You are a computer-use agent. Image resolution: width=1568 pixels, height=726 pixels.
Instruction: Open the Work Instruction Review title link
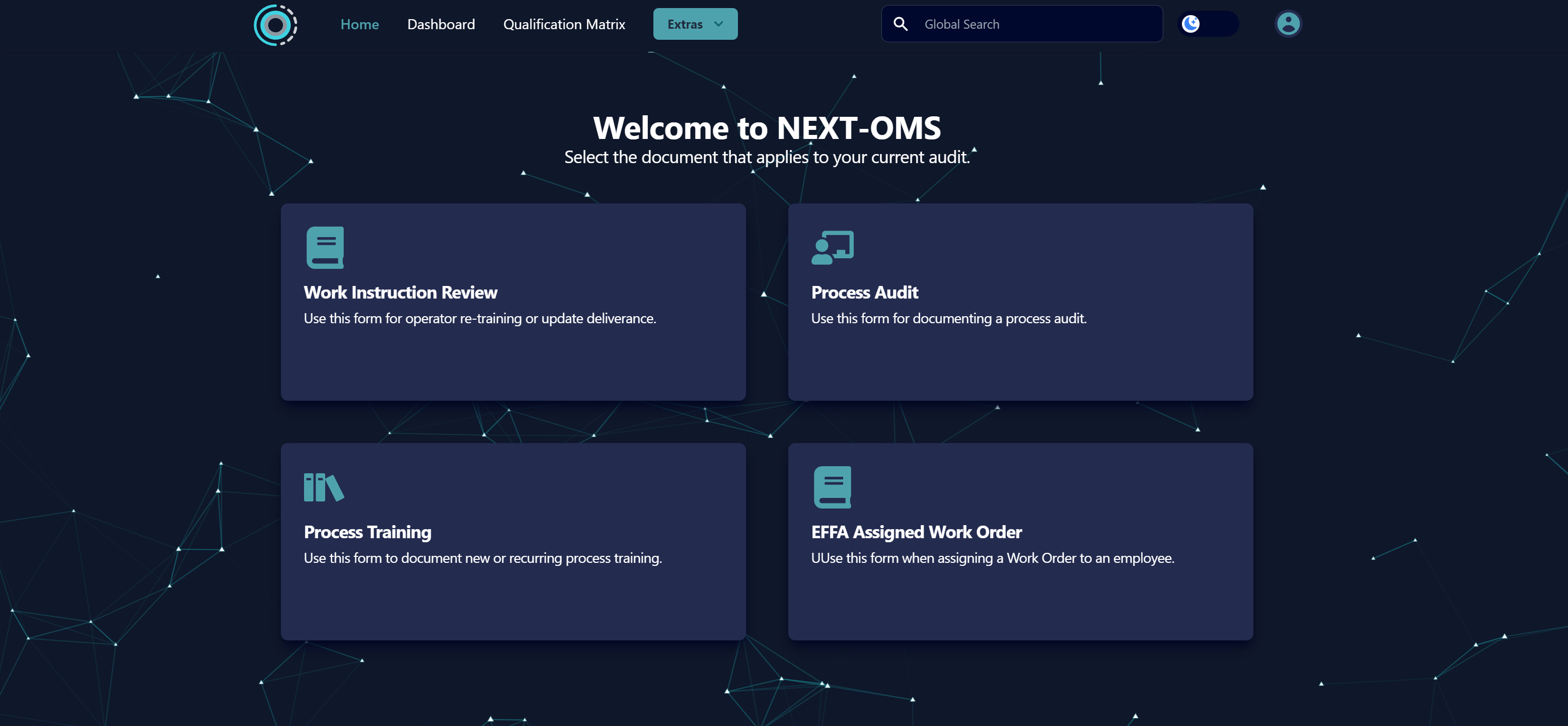[x=400, y=293]
